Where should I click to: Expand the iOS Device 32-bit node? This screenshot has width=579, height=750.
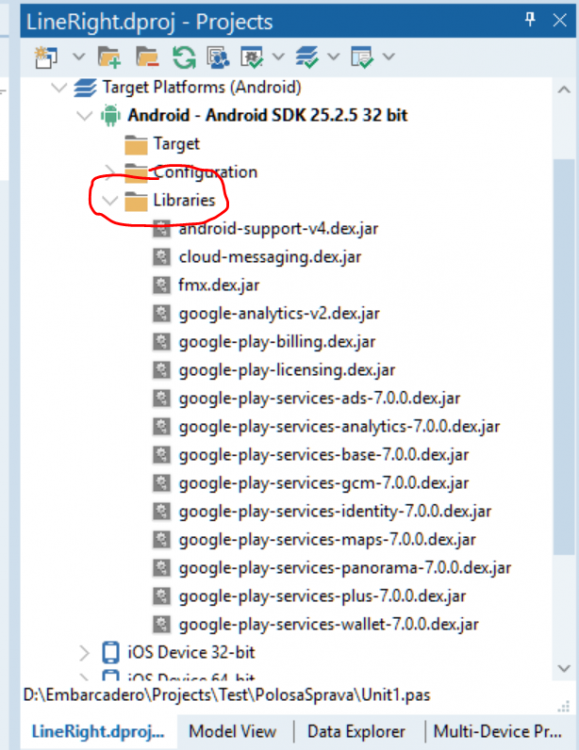pos(84,652)
